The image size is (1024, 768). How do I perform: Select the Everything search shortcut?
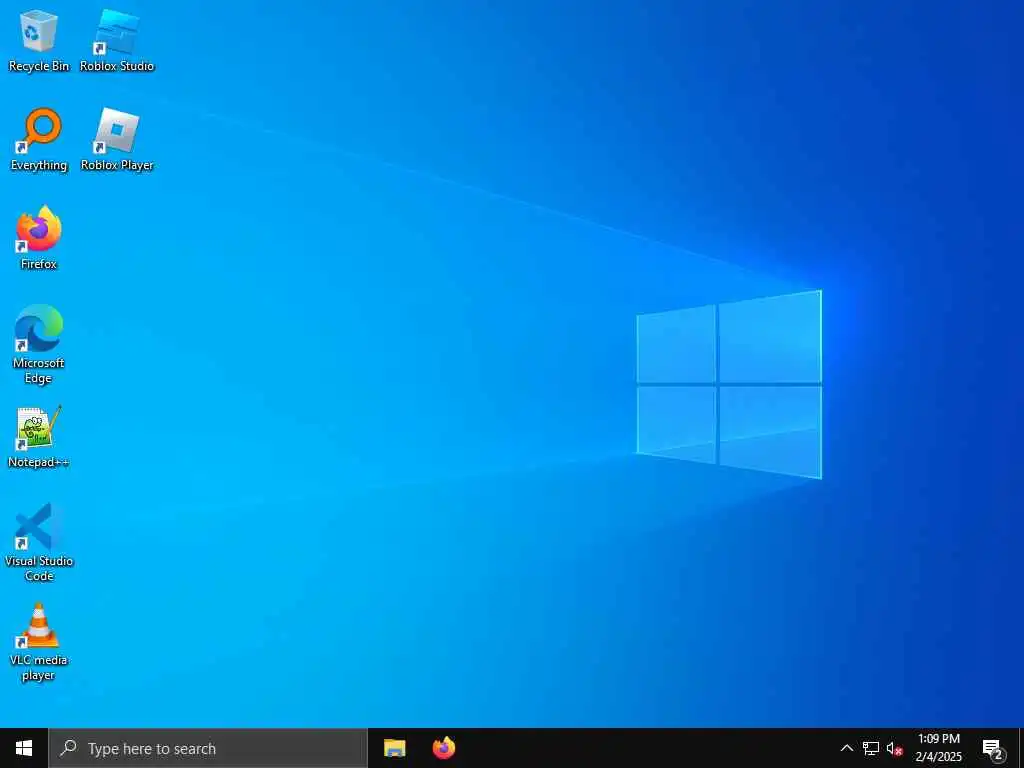39,140
